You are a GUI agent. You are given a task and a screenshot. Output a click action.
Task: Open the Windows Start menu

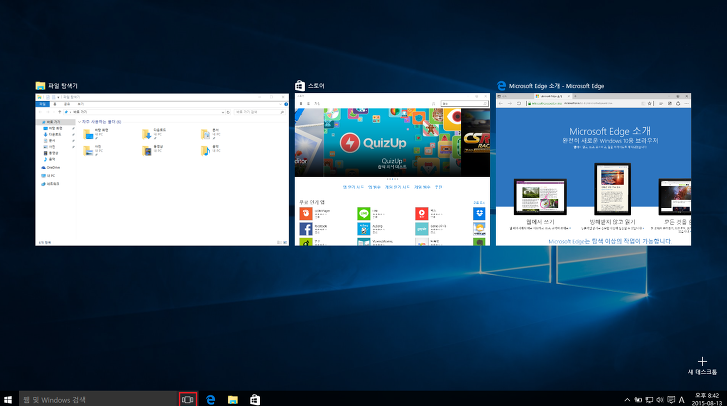[8, 400]
